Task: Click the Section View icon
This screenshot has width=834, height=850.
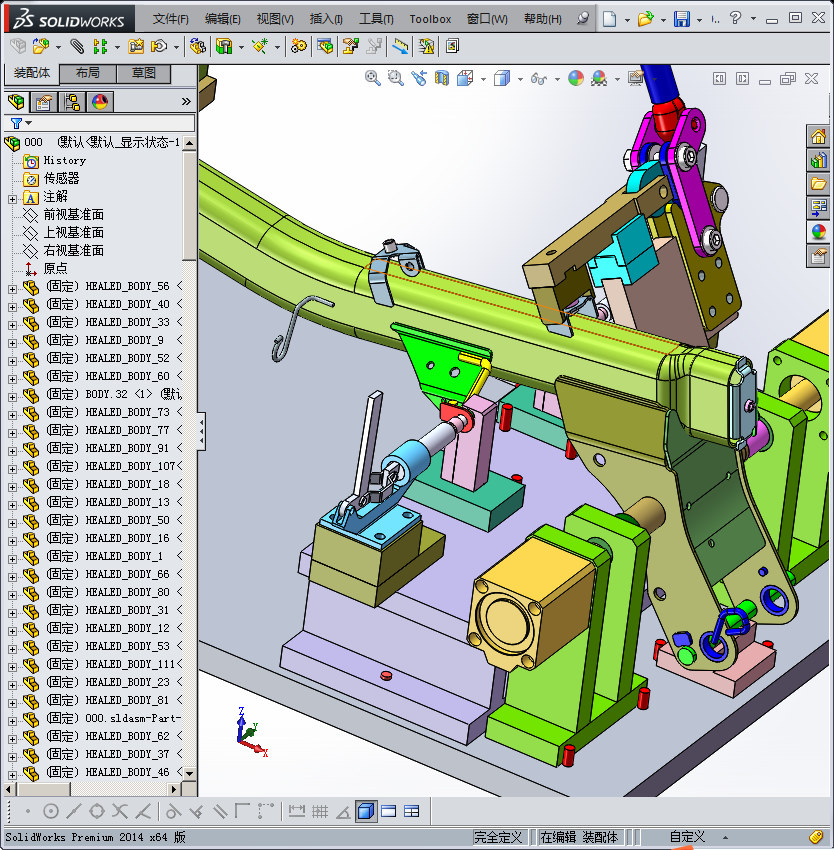Action: pos(442,79)
